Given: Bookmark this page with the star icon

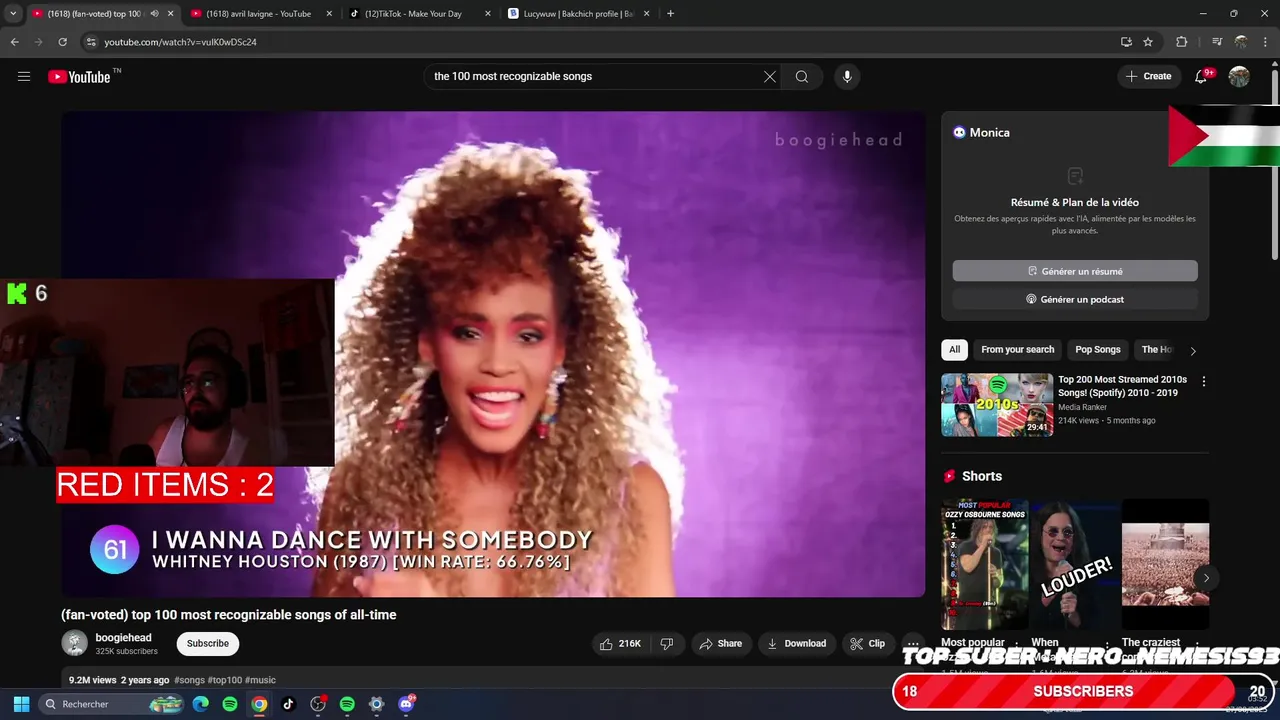Looking at the screenshot, I should point(1148,42).
